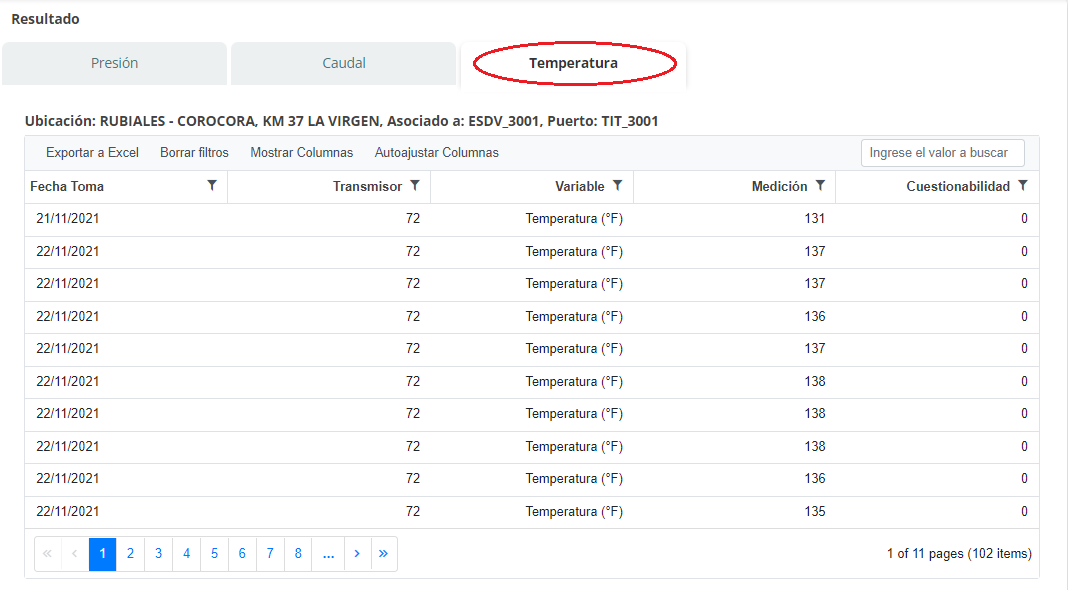Viewport: 1068px width, 590px height.
Task: Navigate to page 8 in pagination
Action: point(298,554)
